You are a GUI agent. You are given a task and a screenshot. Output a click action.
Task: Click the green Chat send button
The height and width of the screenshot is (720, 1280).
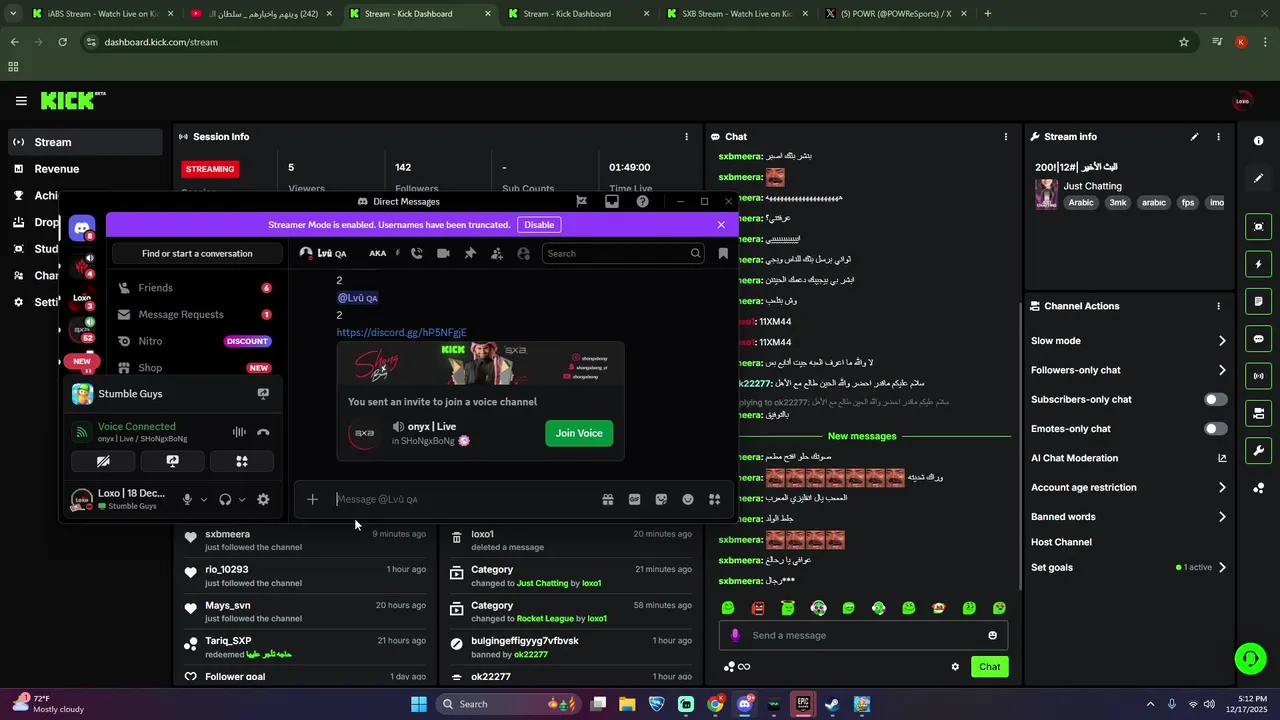(x=989, y=667)
